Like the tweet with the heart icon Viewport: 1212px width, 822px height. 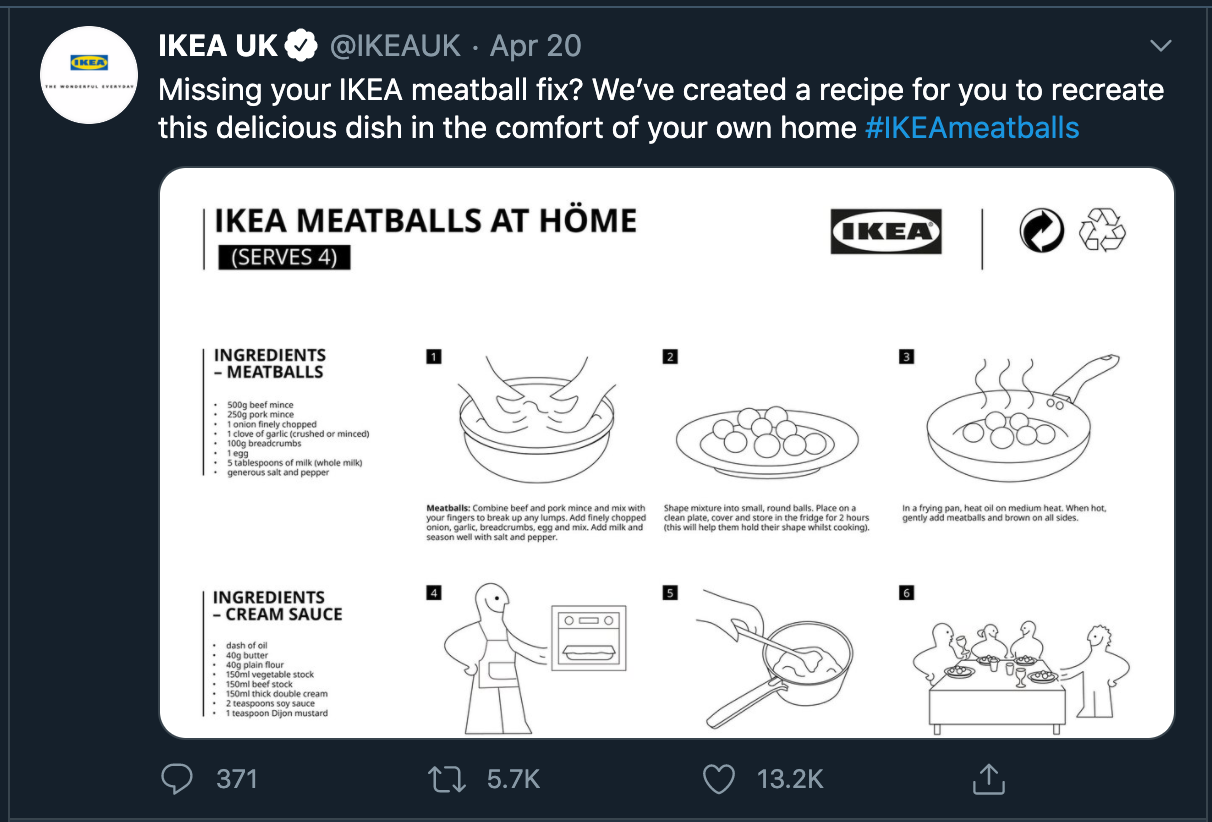point(719,780)
